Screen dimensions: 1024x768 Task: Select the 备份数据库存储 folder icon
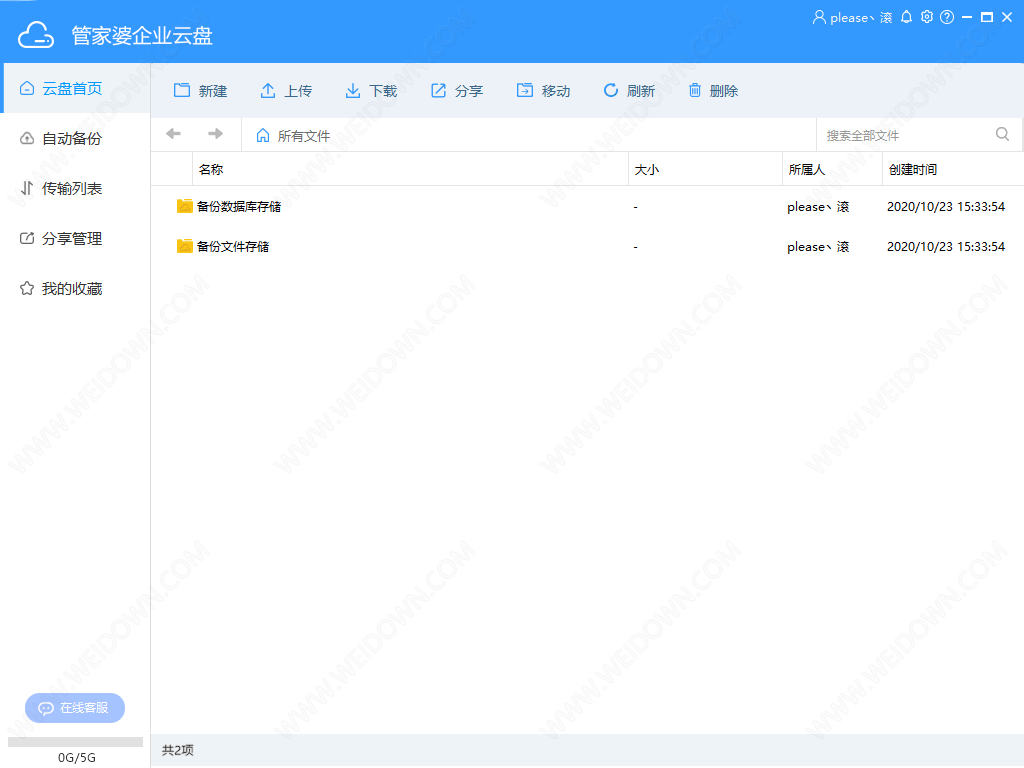[x=185, y=206]
